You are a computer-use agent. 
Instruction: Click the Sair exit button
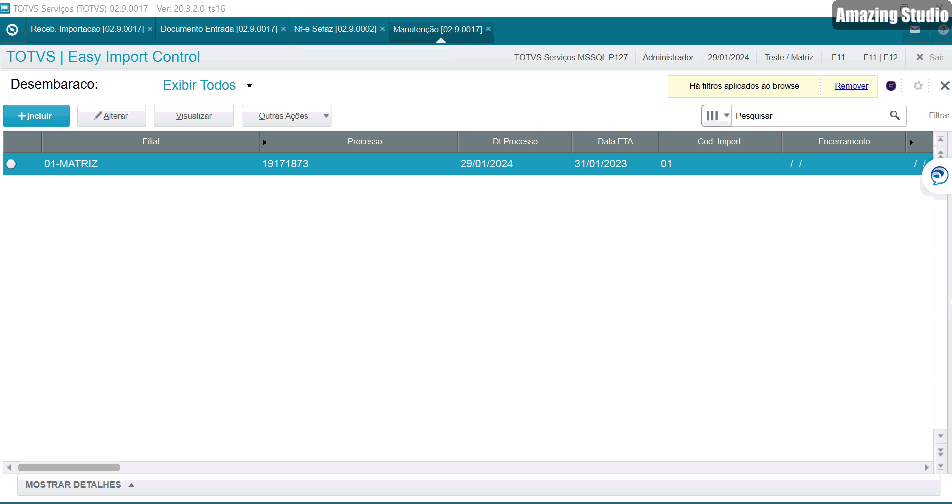(930, 57)
